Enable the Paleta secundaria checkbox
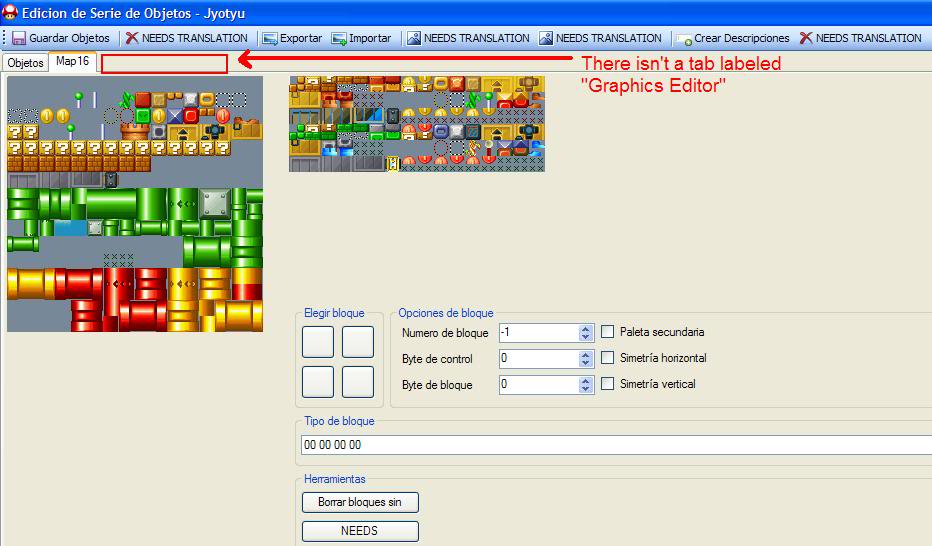 click(608, 332)
